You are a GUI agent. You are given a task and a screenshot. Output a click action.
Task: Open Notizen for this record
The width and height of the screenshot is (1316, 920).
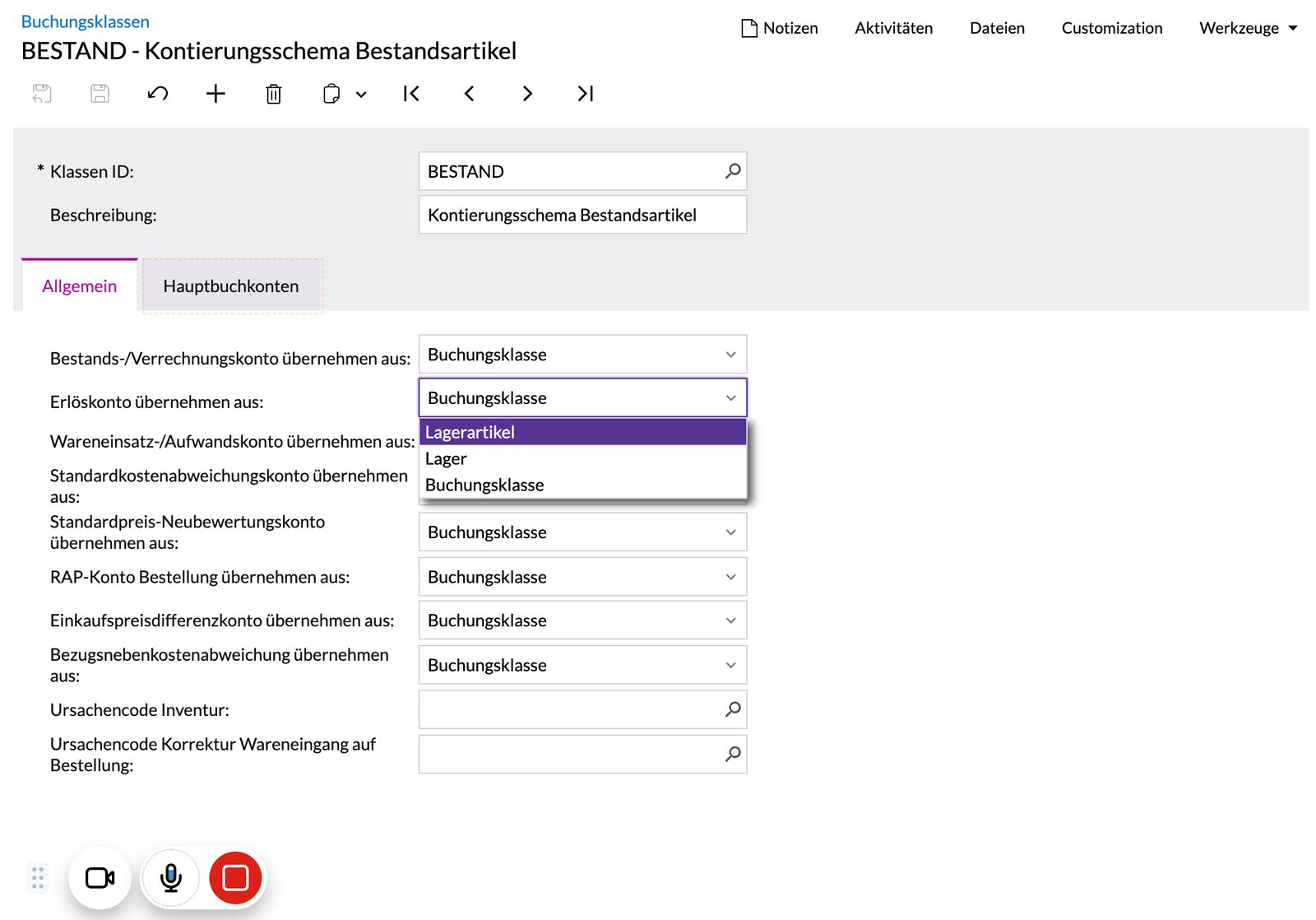point(780,28)
